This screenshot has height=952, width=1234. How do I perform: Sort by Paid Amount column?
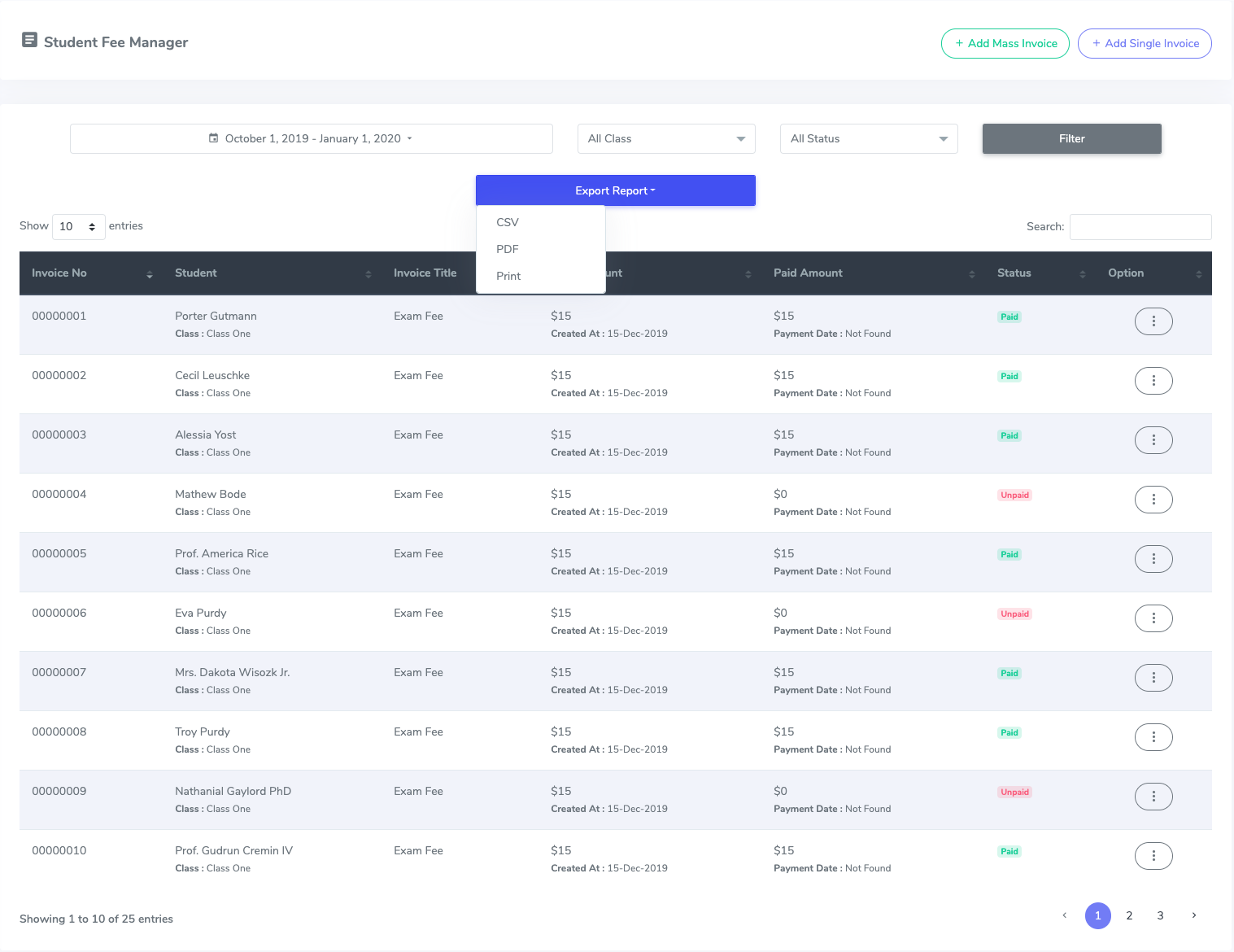[873, 273]
